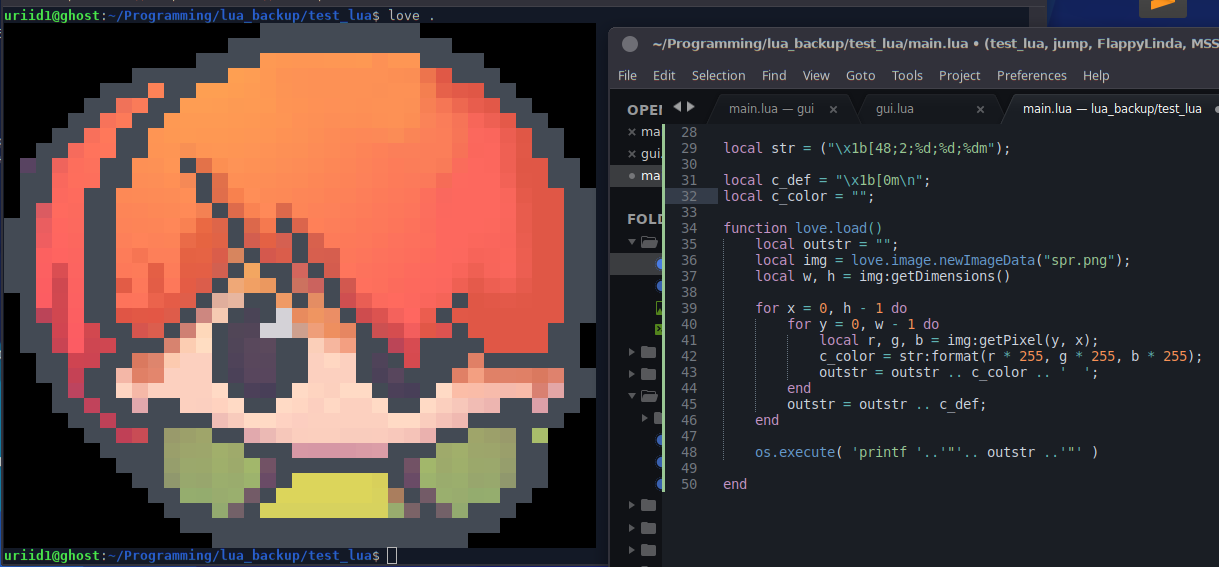Place cursor on 'local str' declaration line
1219x567 pixels.
[867, 148]
